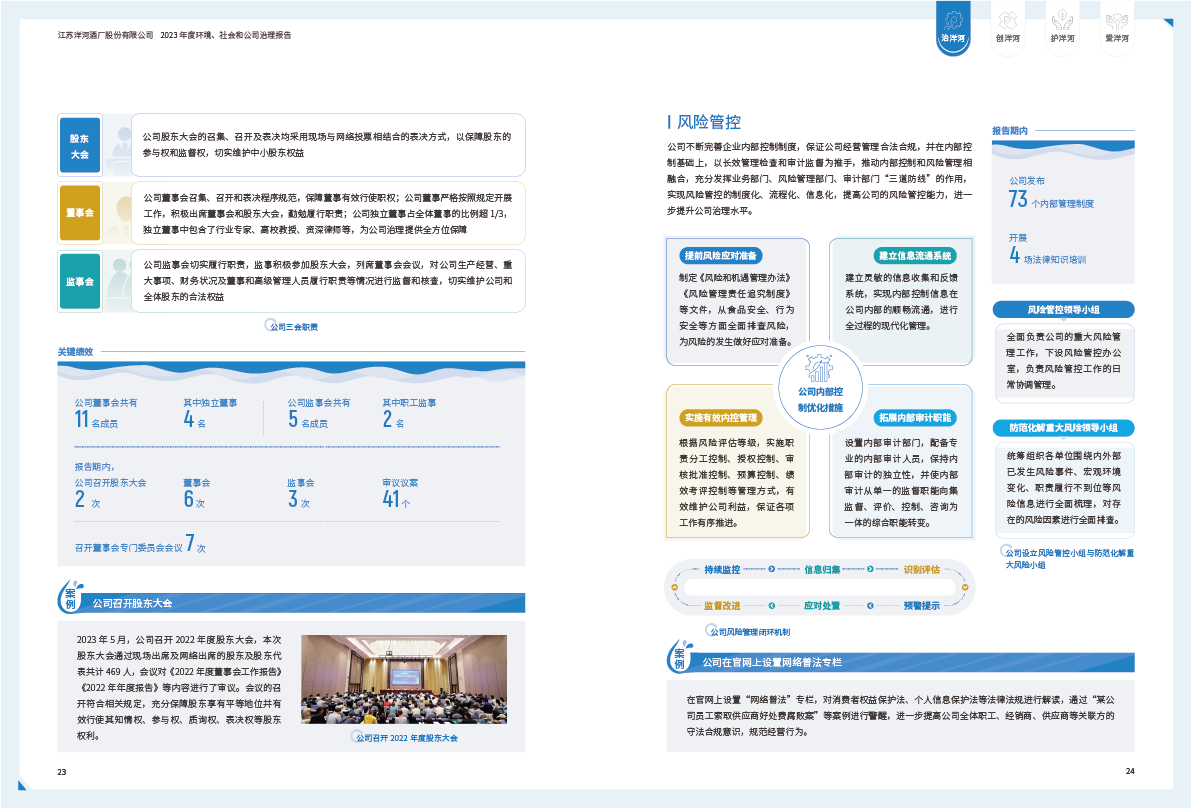Select the 护洋河 tab
1192x809 pixels.
click(x=1062, y=26)
